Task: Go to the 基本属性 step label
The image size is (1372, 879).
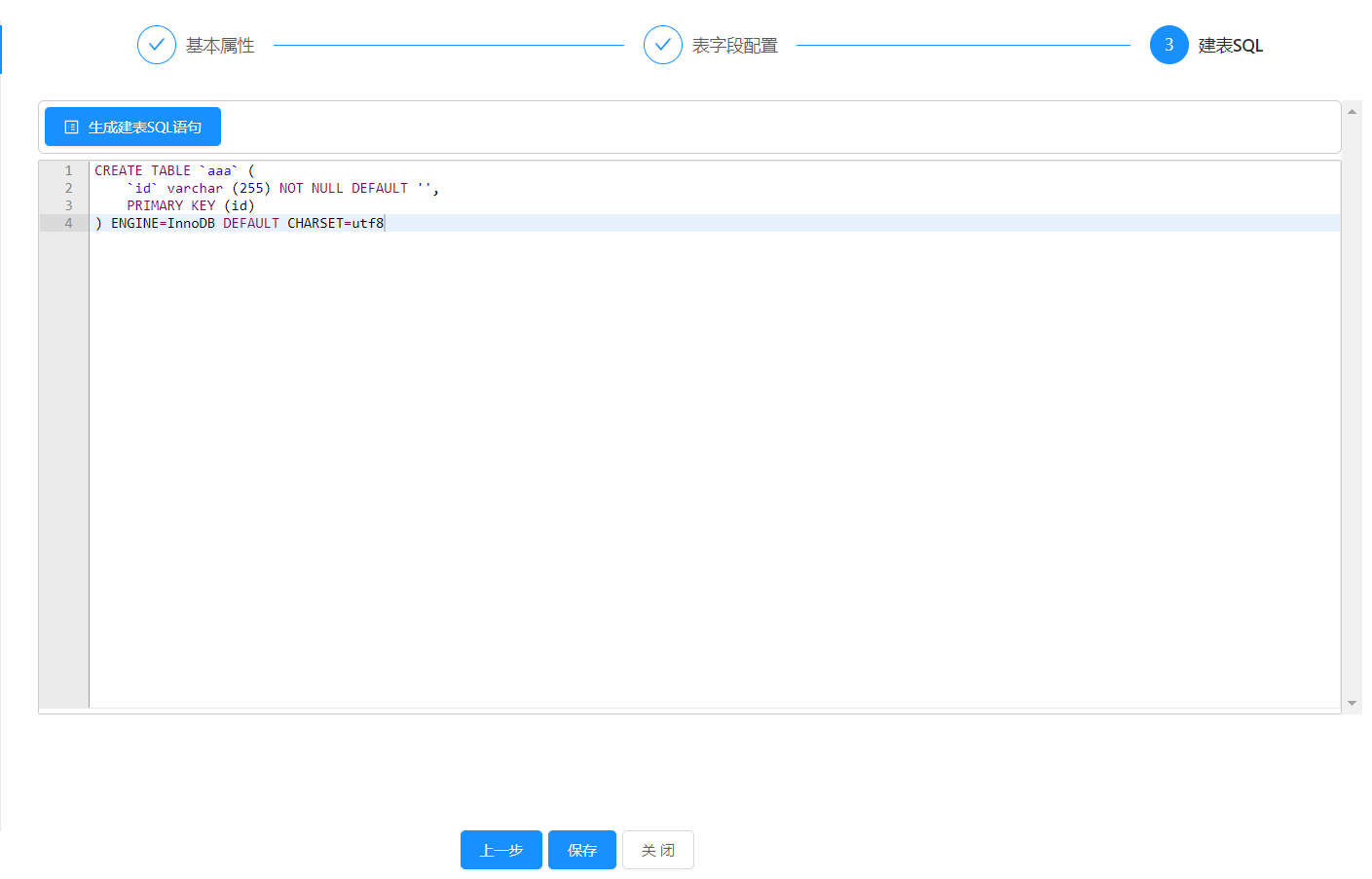Action: pos(220,46)
